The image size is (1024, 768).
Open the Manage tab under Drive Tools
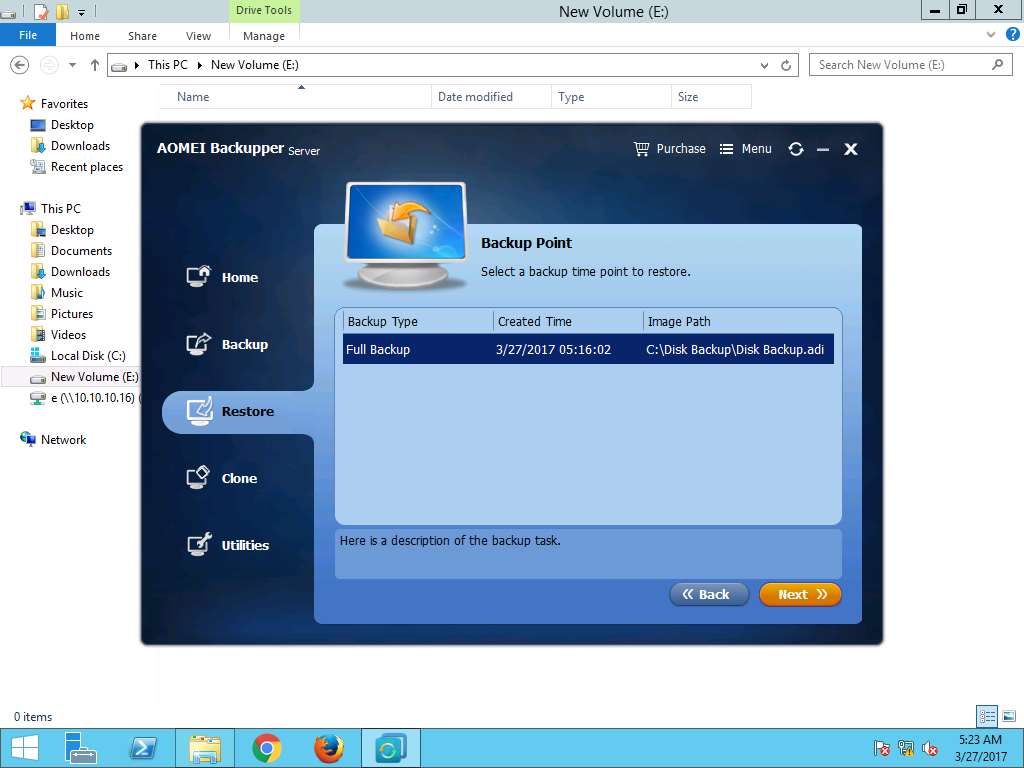tap(264, 36)
